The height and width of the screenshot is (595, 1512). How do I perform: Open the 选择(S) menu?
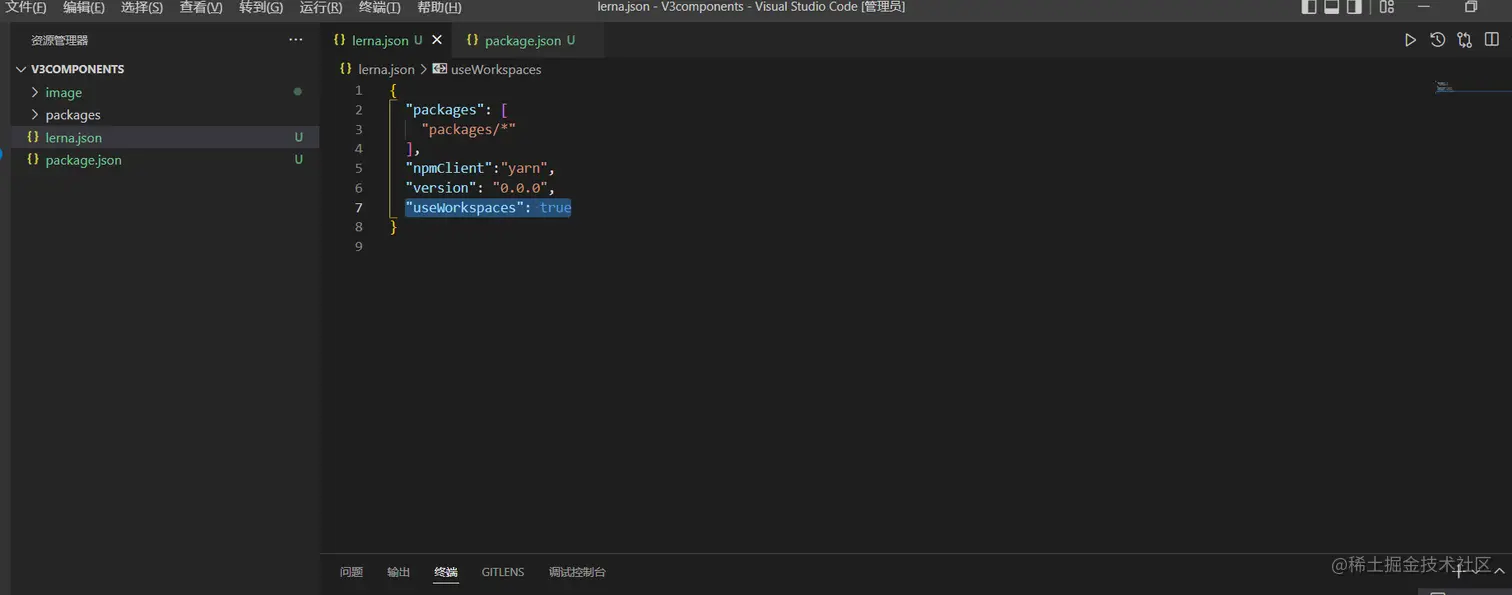pyautogui.click(x=142, y=7)
